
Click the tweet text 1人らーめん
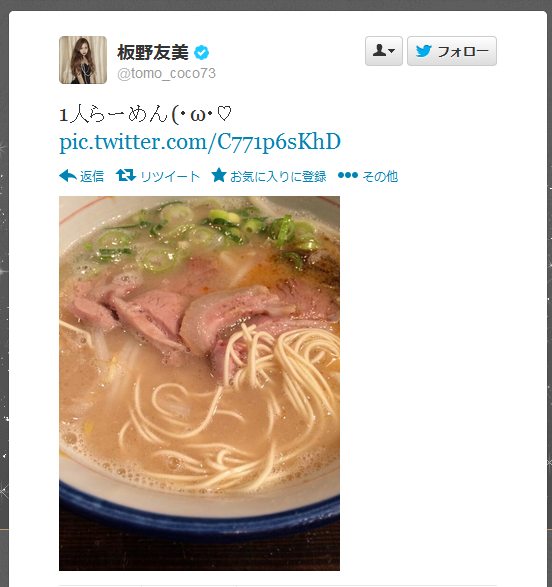113,114
